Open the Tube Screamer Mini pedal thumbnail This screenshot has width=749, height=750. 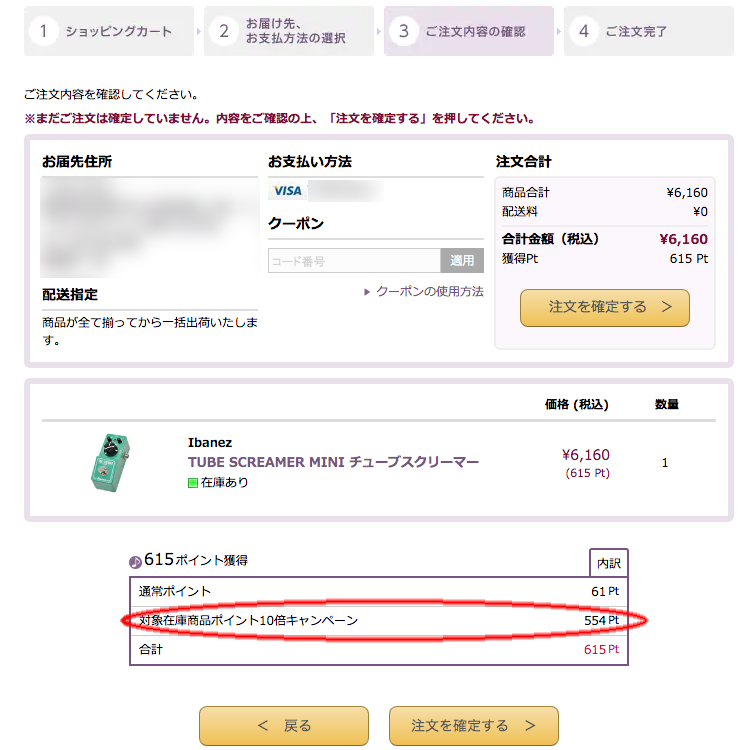click(110, 463)
